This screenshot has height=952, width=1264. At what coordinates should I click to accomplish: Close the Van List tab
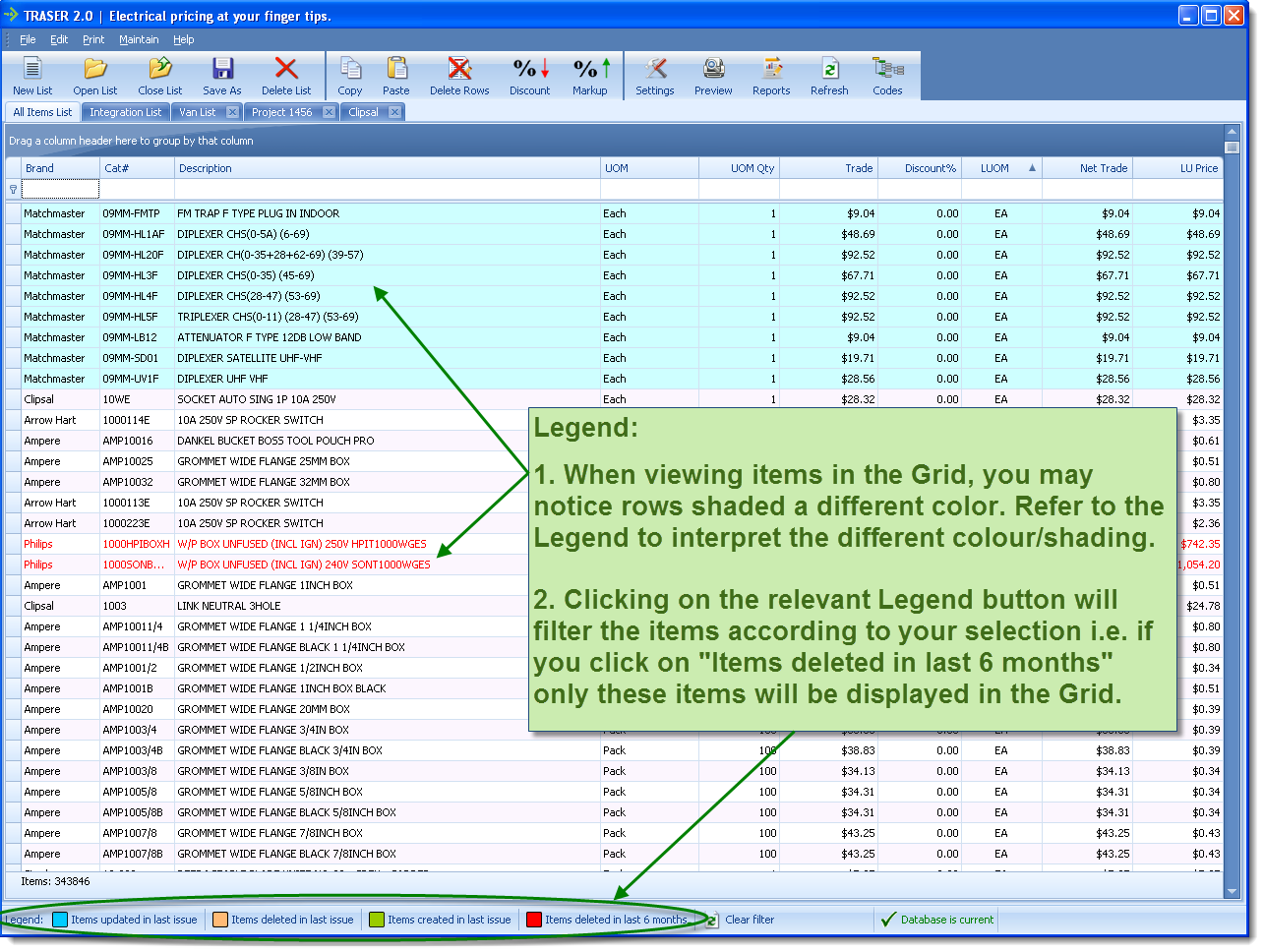232,112
